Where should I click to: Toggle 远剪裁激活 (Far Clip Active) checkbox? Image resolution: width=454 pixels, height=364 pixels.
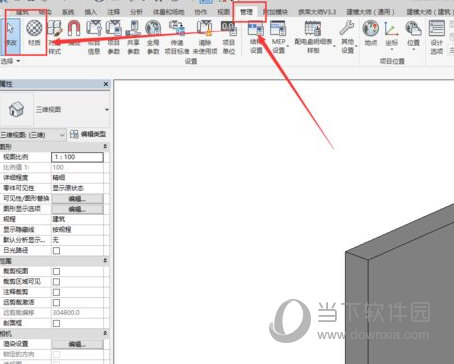click(56, 302)
